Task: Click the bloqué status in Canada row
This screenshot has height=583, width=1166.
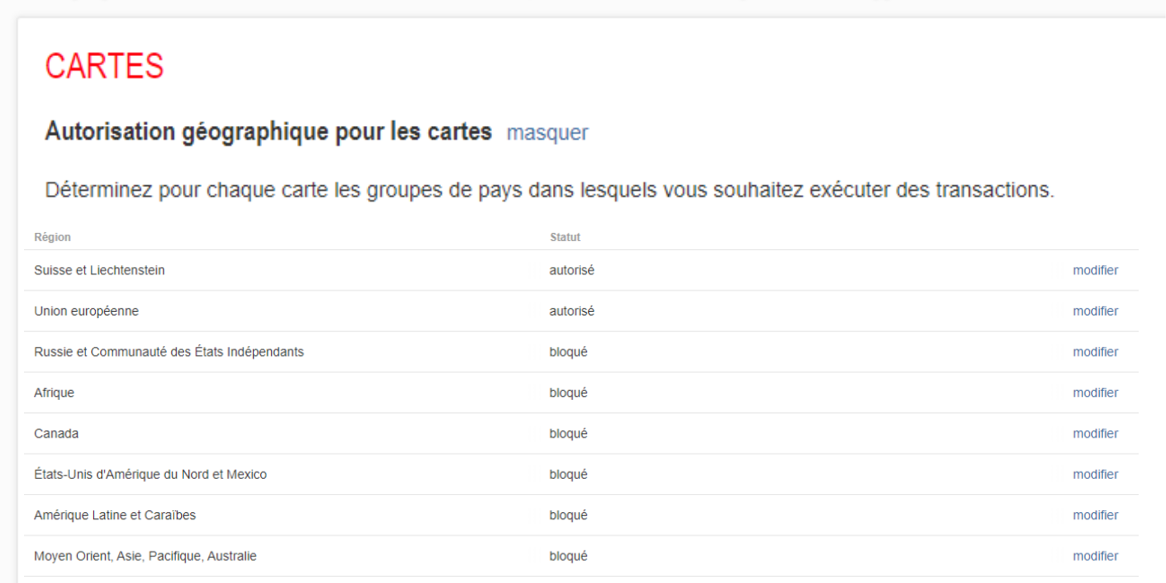Action: tap(569, 434)
